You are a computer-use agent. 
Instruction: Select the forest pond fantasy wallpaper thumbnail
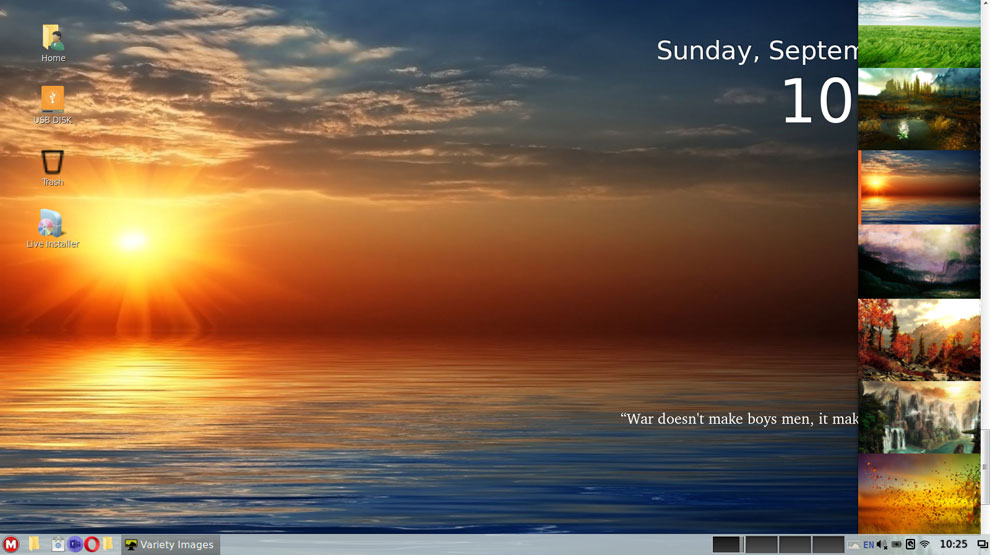coord(919,109)
